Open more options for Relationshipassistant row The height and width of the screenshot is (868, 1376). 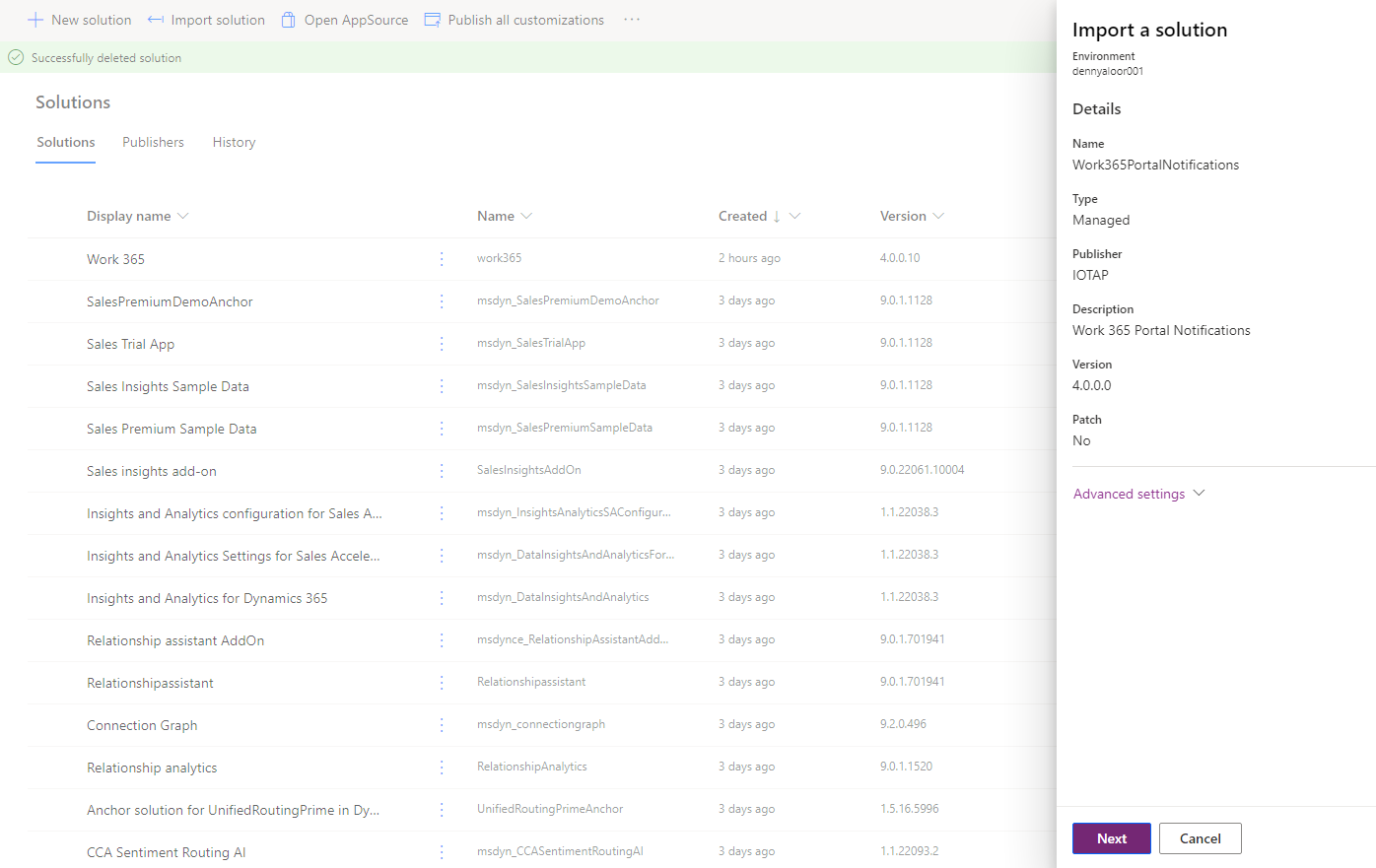pyautogui.click(x=442, y=683)
